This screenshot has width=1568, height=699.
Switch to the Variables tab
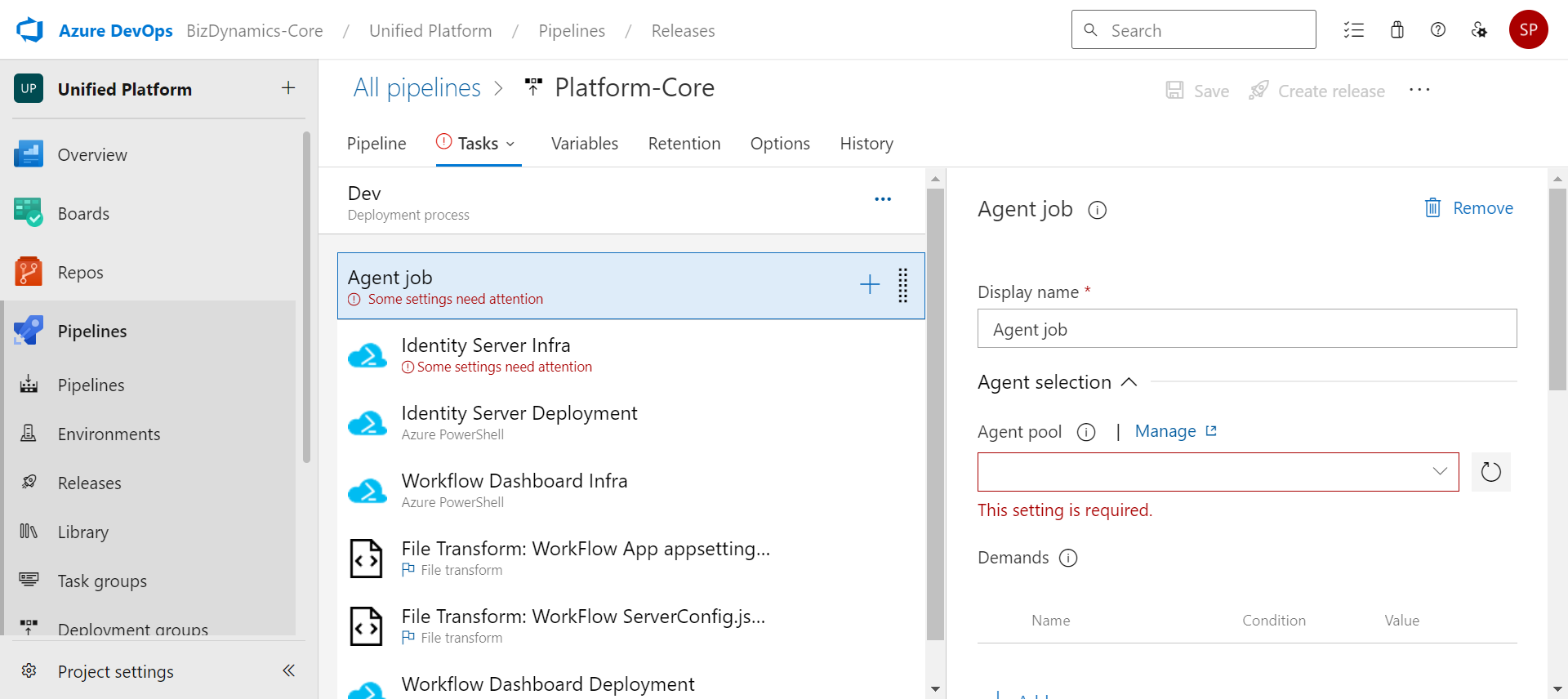click(x=585, y=144)
